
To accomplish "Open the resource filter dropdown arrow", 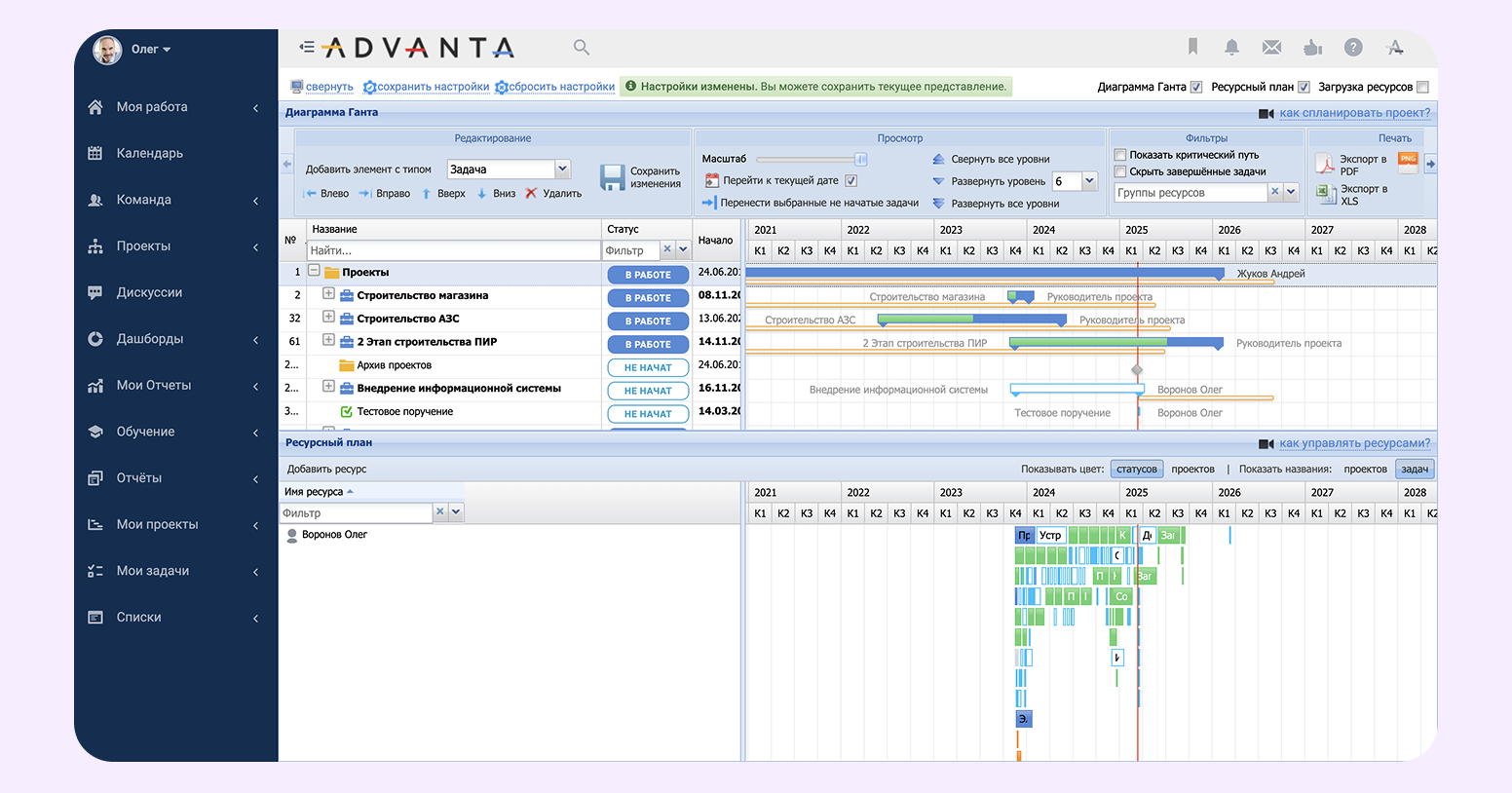I will tap(456, 511).
